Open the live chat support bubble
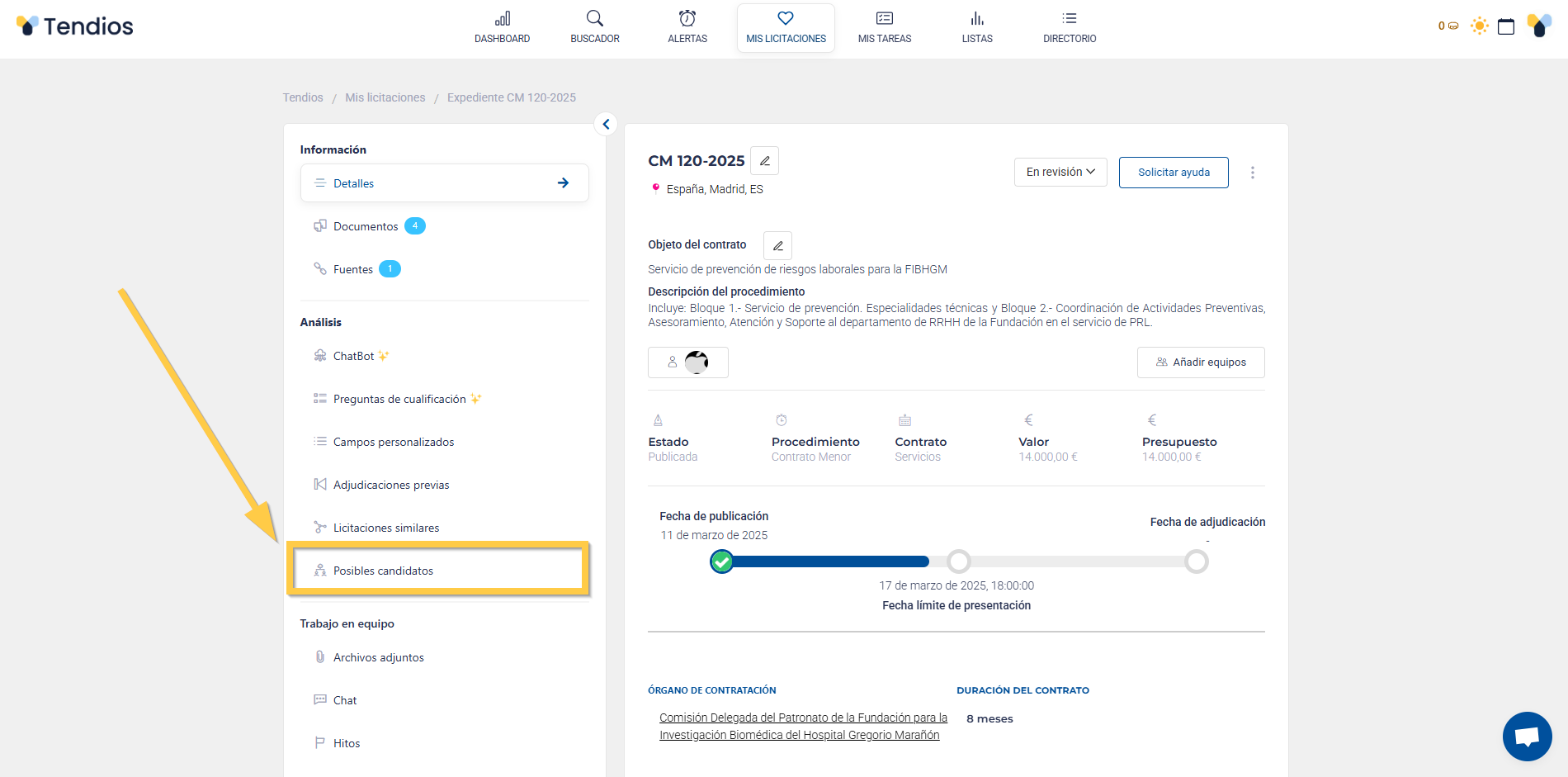 coord(1527,736)
